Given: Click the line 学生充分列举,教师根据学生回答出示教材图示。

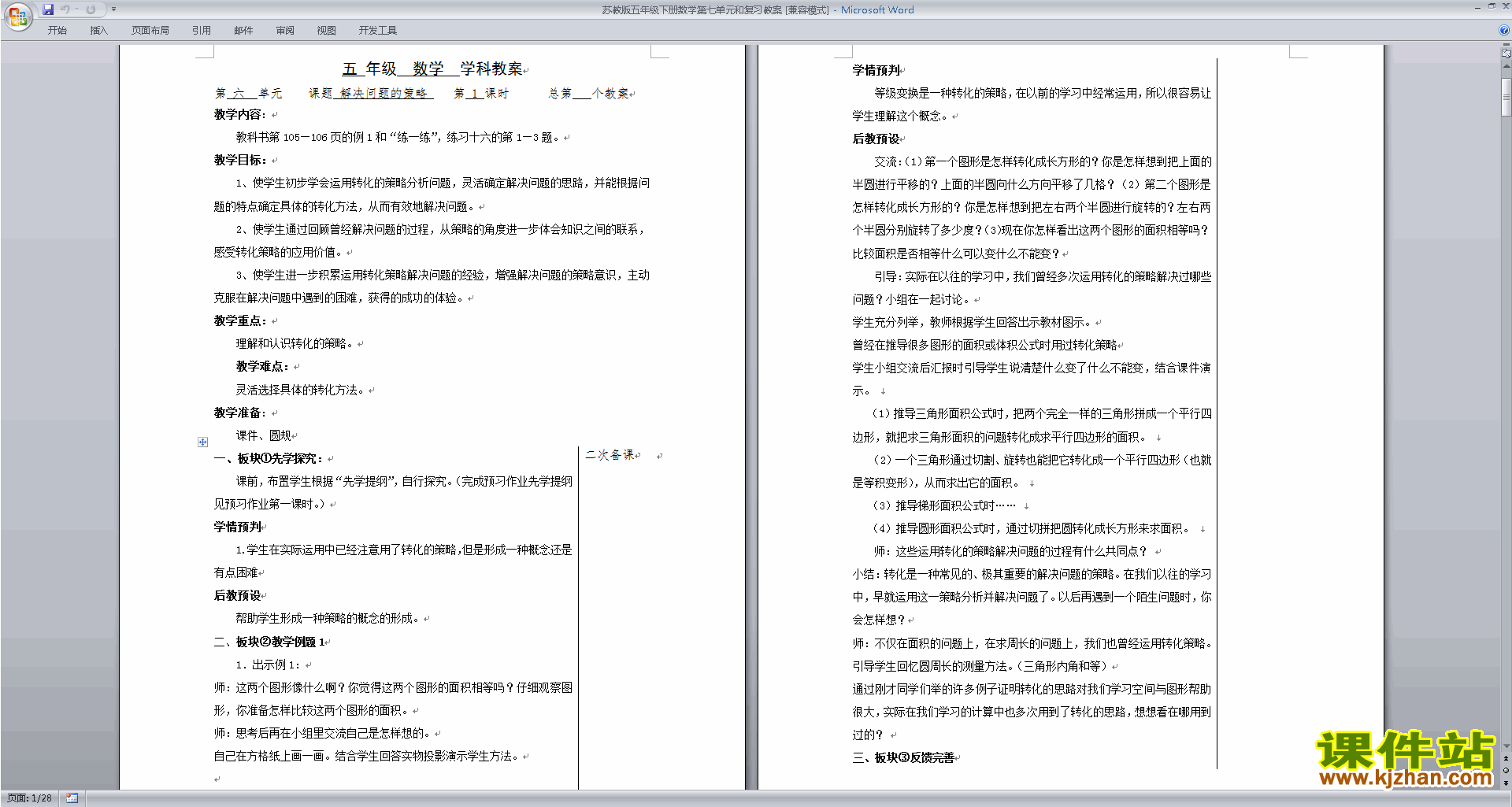Looking at the screenshot, I should click(x=972, y=322).
